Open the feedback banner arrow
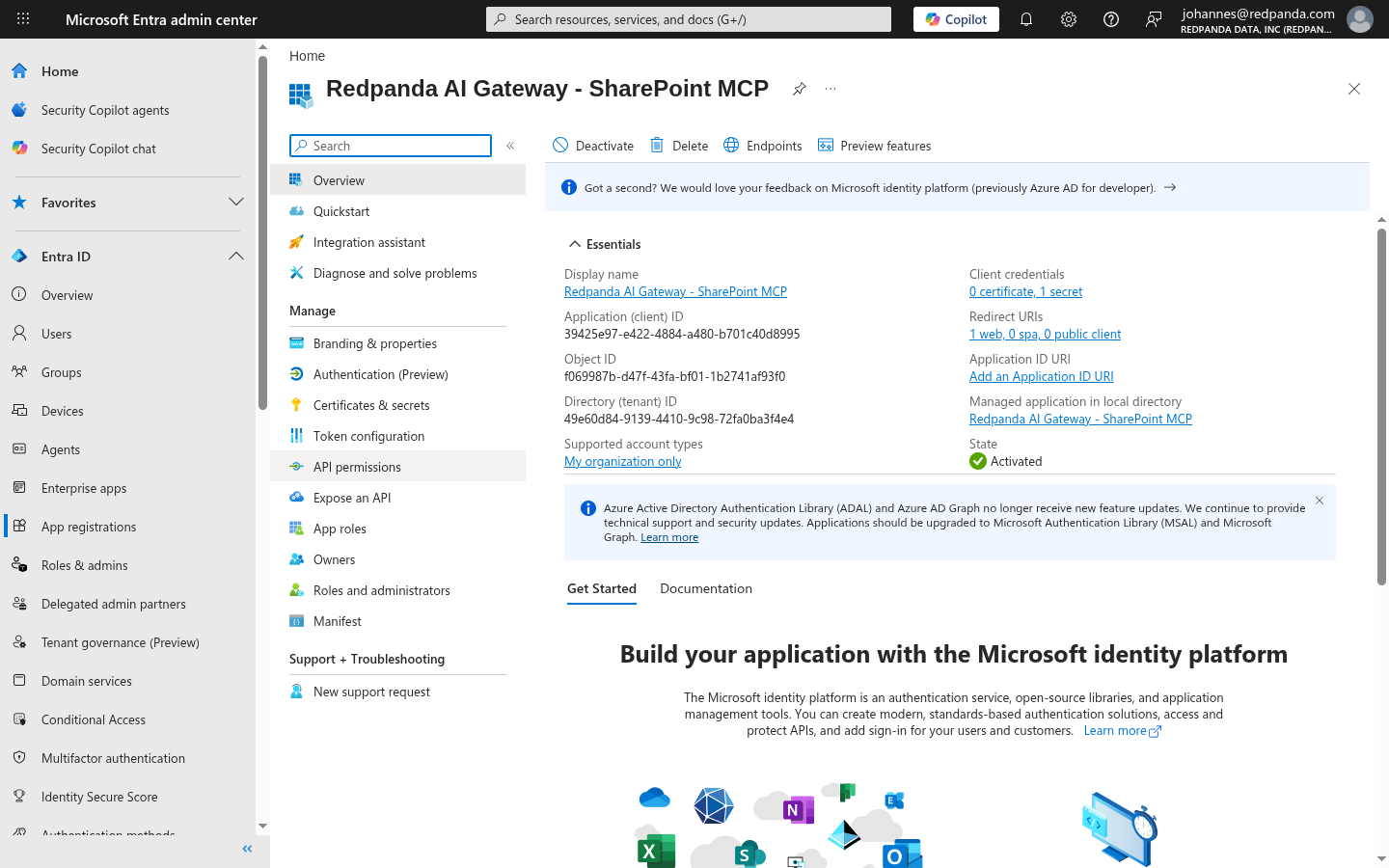Image resolution: width=1389 pixels, height=868 pixels. tap(1170, 187)
